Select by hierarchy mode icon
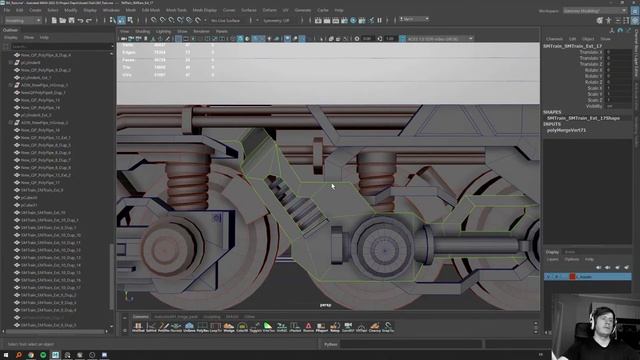The height and width of the screenshot is (360, 640). point(113,20)
